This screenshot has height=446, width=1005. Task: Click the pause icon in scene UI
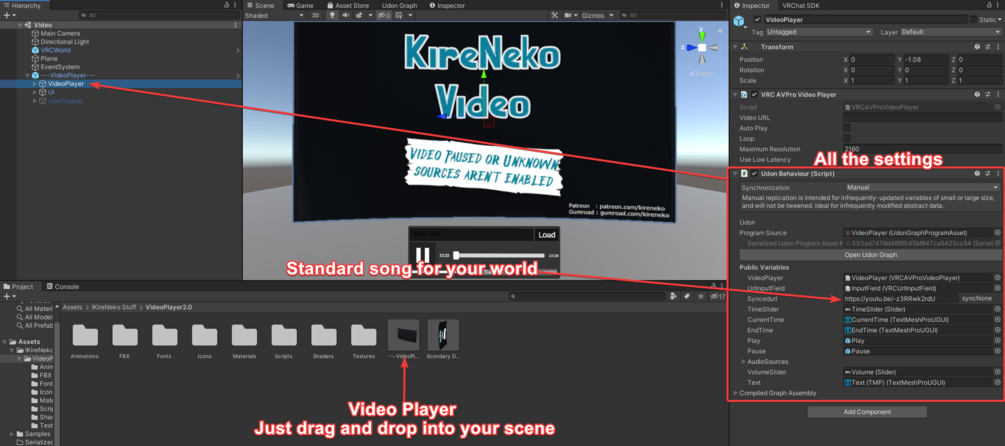tap(422, 256)
